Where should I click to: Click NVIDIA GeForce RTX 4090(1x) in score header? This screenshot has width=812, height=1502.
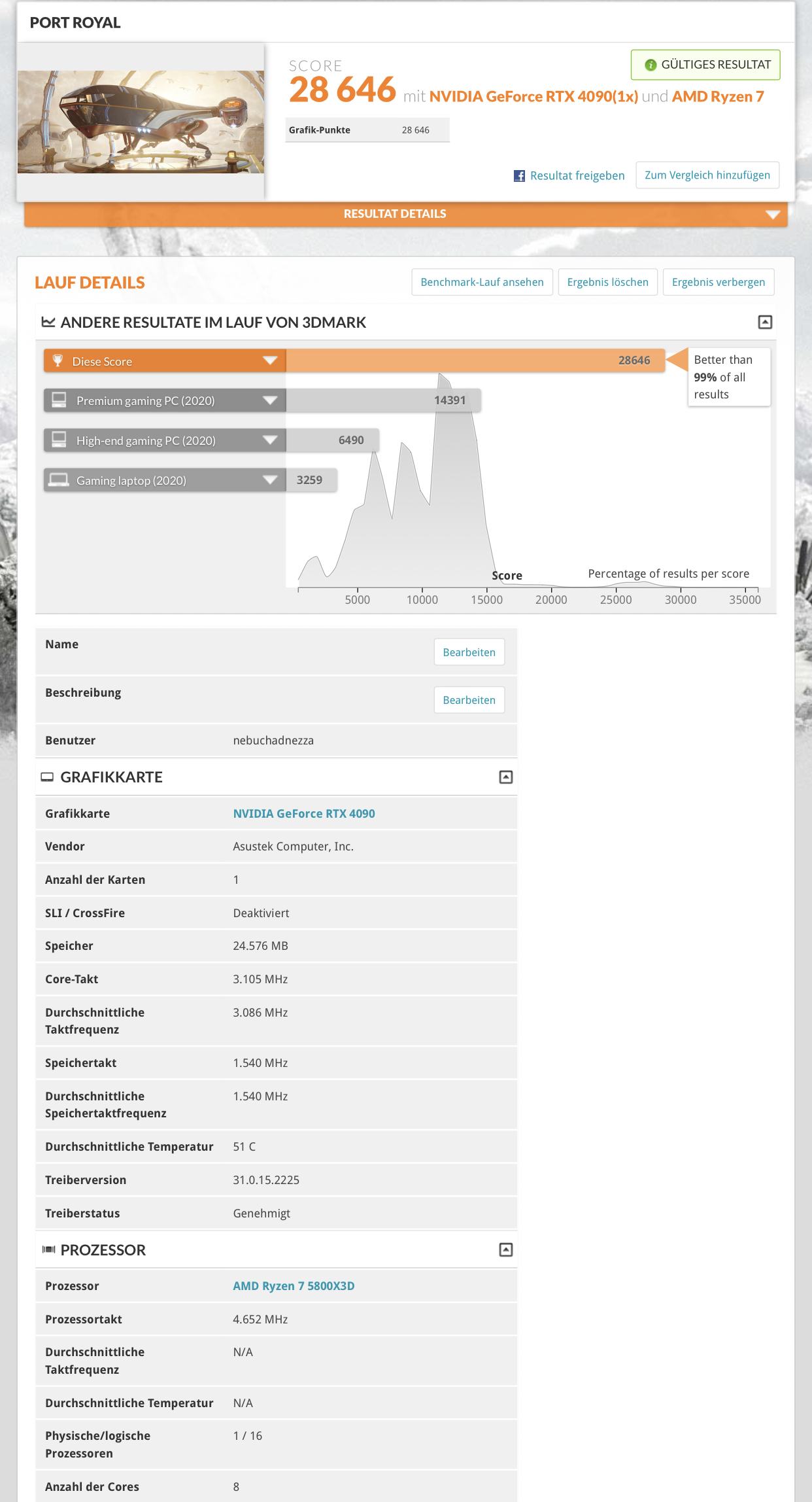point(533,97)
